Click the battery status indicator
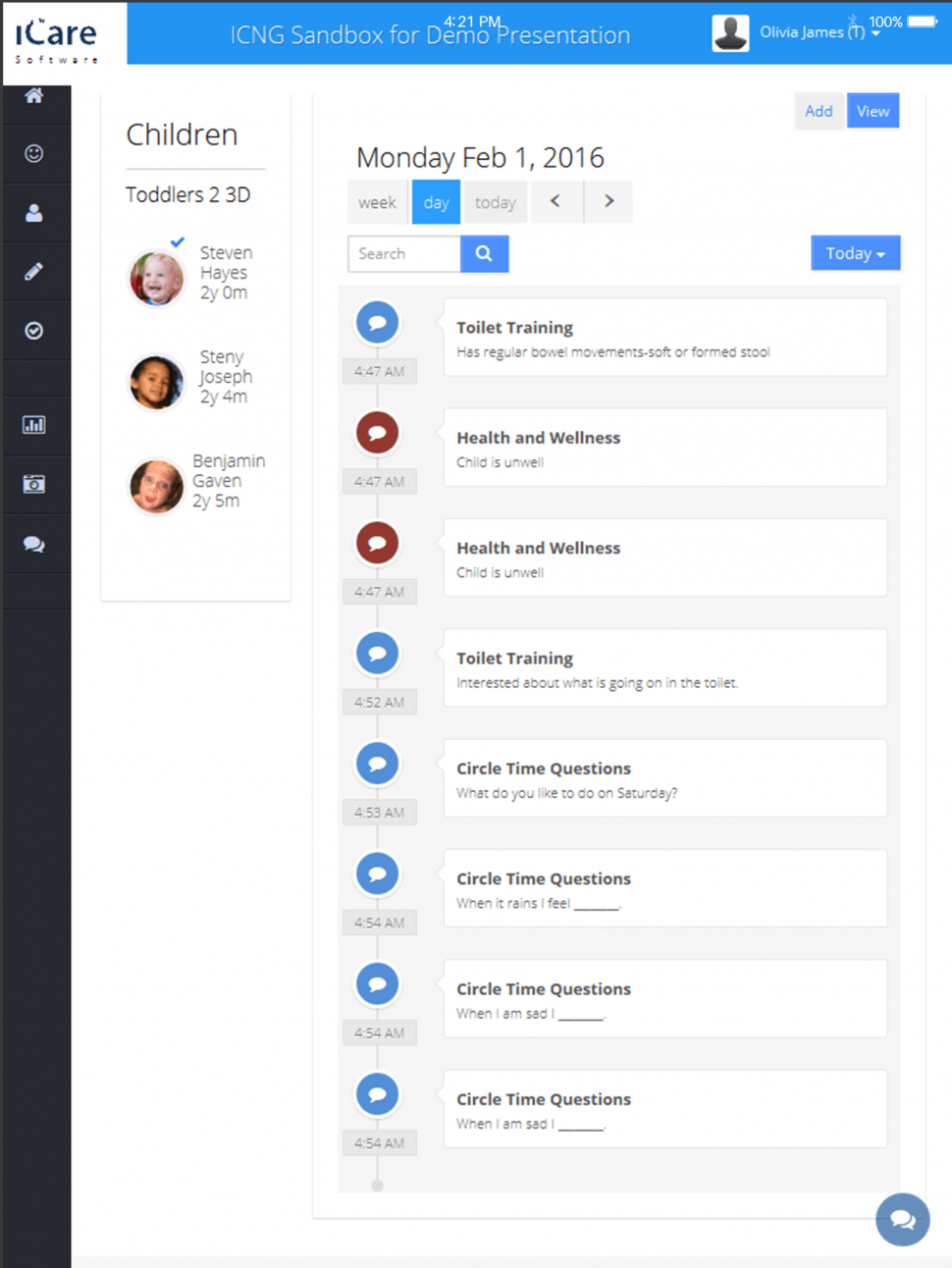The width and height of the screenshot is (952, 1268). [923, 21]
